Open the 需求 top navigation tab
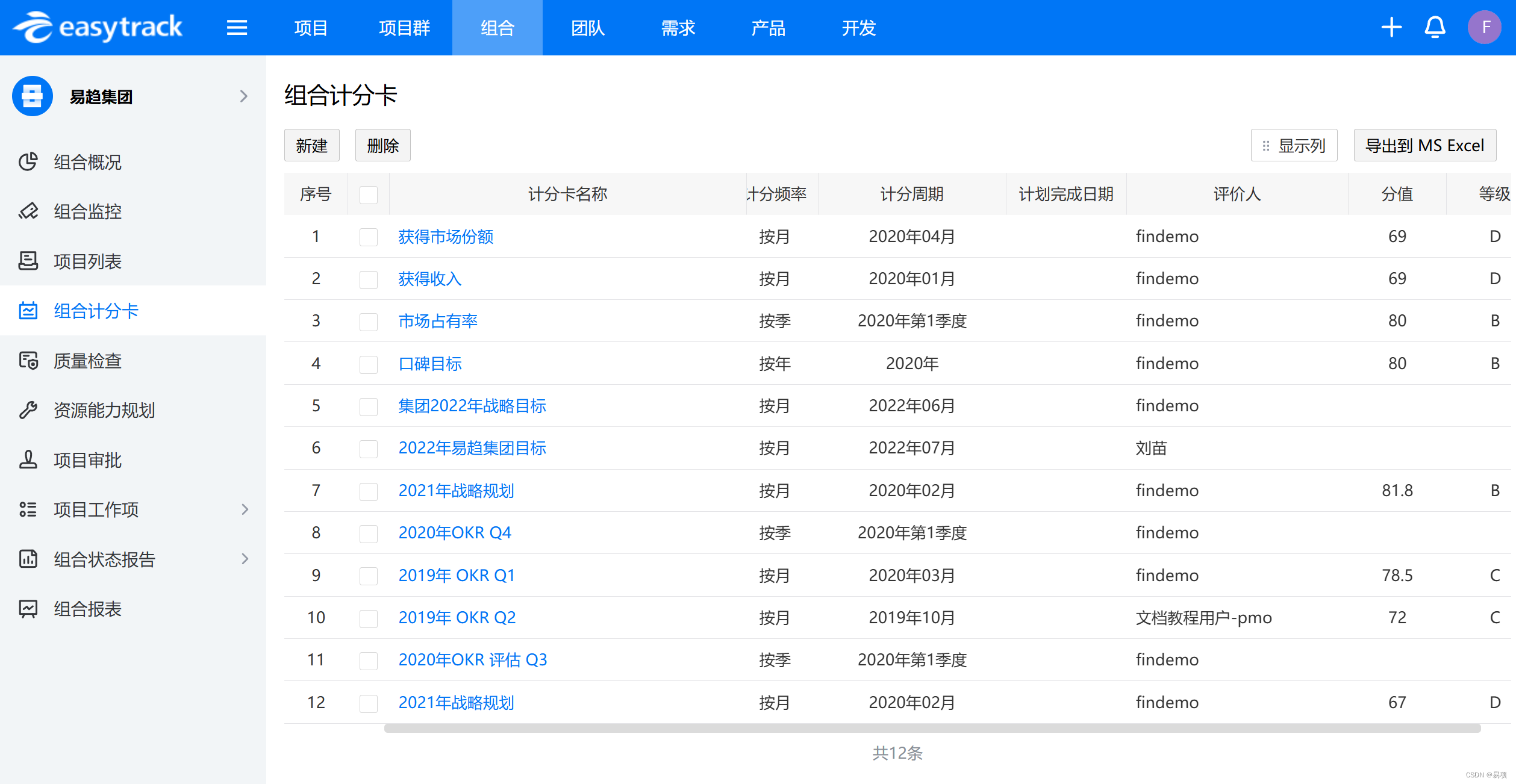Screen dimensions: 1516x784 [x=678, y=28]
